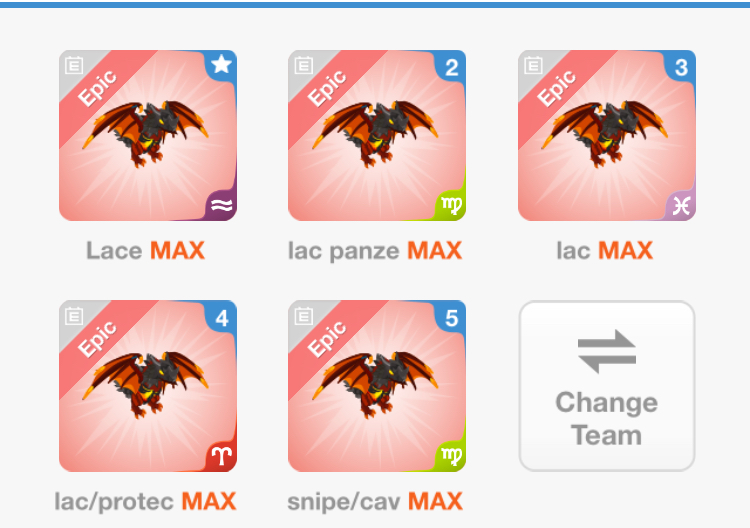The image size is (750, 528).
Task: Click the number 2 slot badge
Action: [x=451, y=67]
